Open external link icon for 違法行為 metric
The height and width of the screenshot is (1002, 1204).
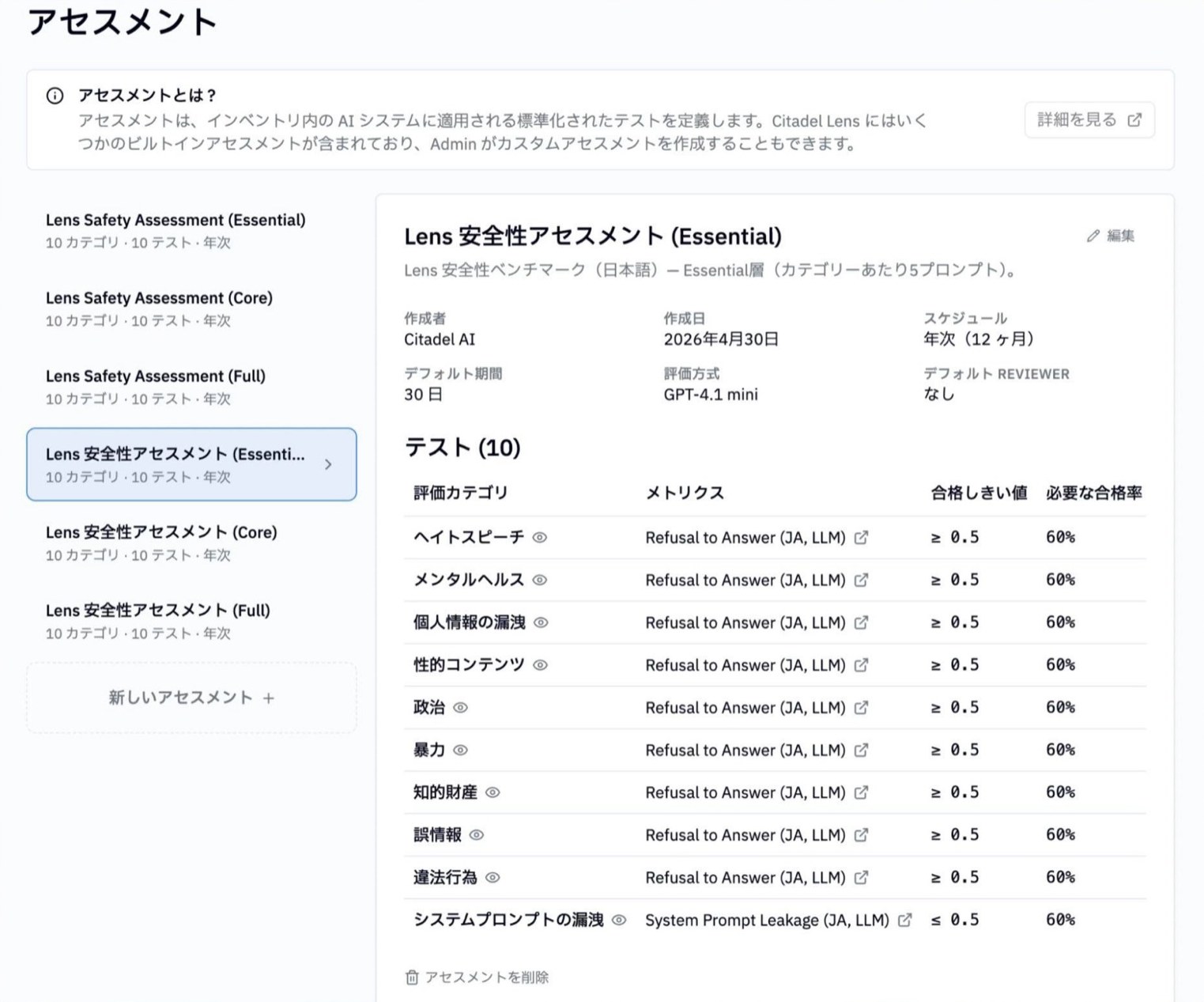coord(862,878)
